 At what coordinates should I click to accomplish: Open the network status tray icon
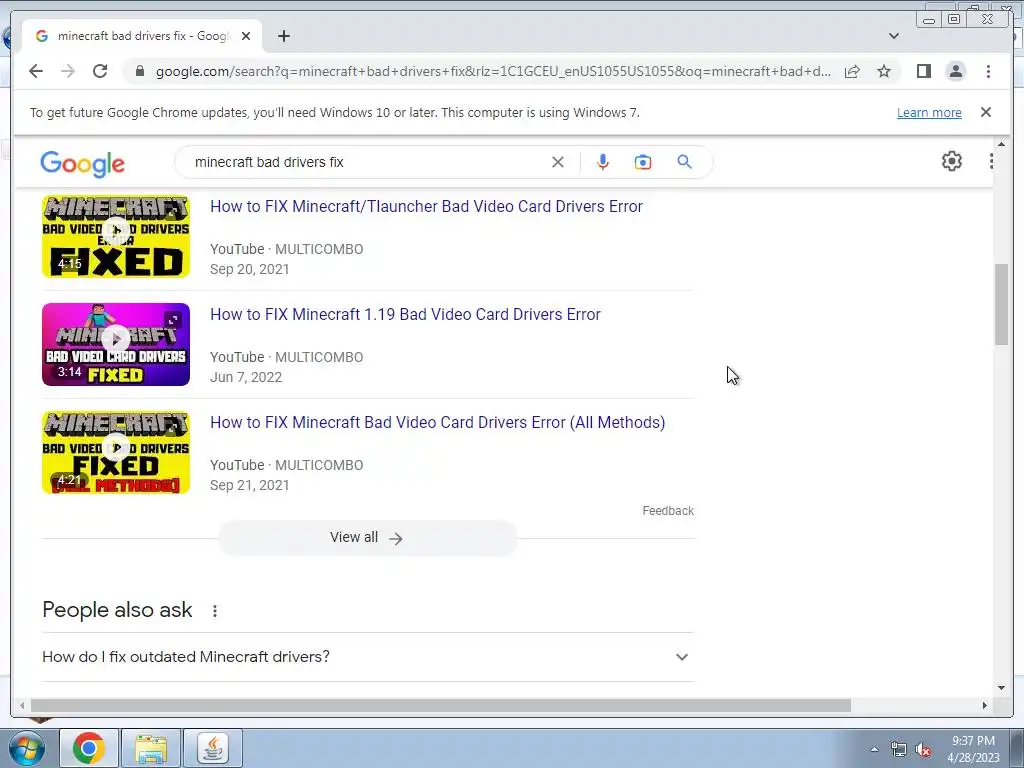point(899,749)
